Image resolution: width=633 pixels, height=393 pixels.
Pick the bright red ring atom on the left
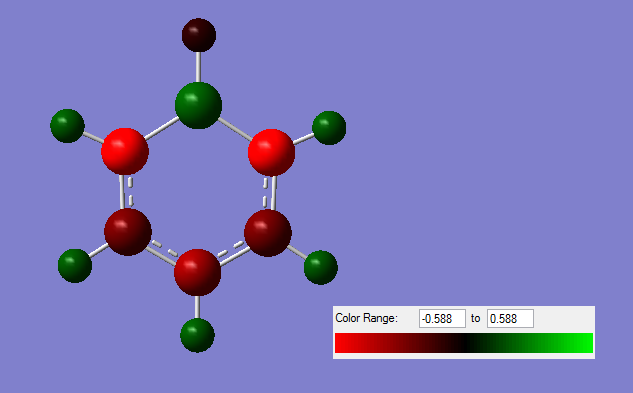click(x=125, y=151)
